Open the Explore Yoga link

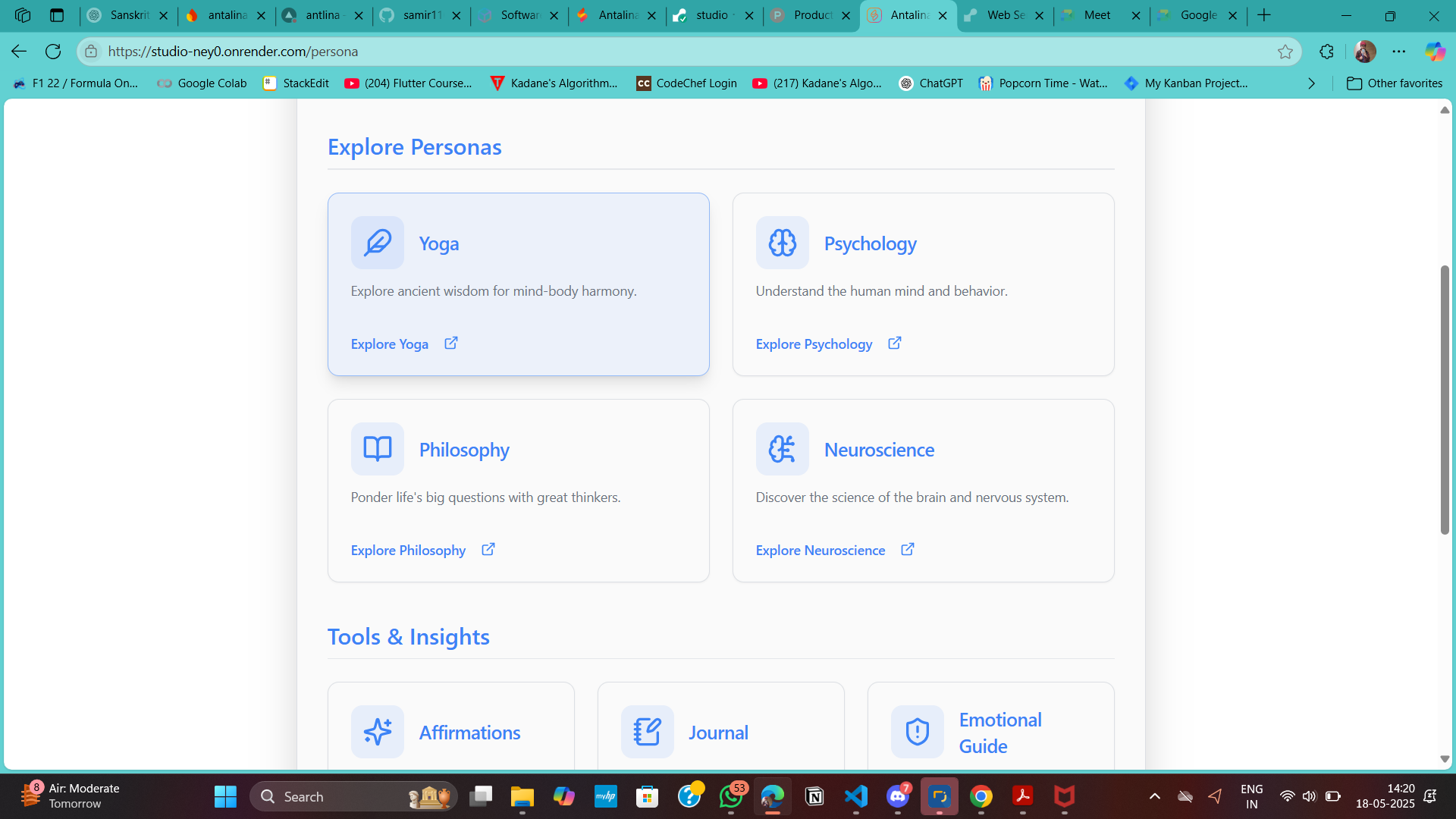click(389, 344)
